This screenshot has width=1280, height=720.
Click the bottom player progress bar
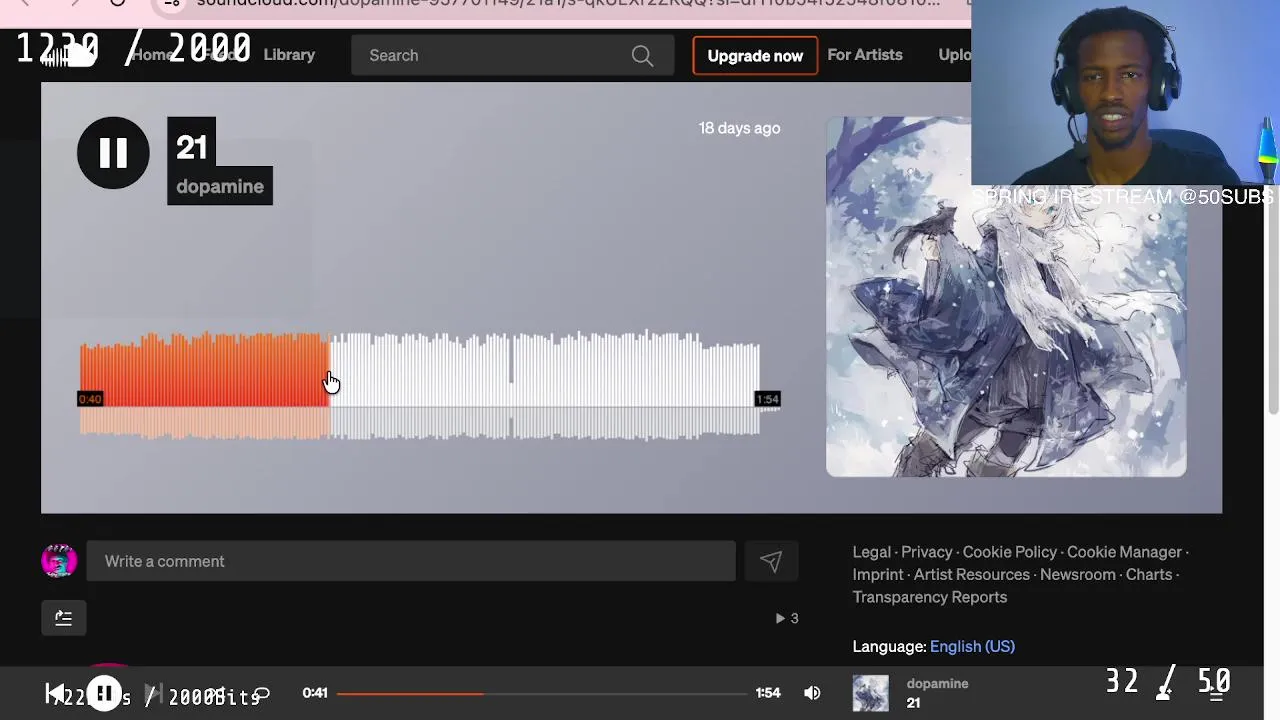[541, 693]
